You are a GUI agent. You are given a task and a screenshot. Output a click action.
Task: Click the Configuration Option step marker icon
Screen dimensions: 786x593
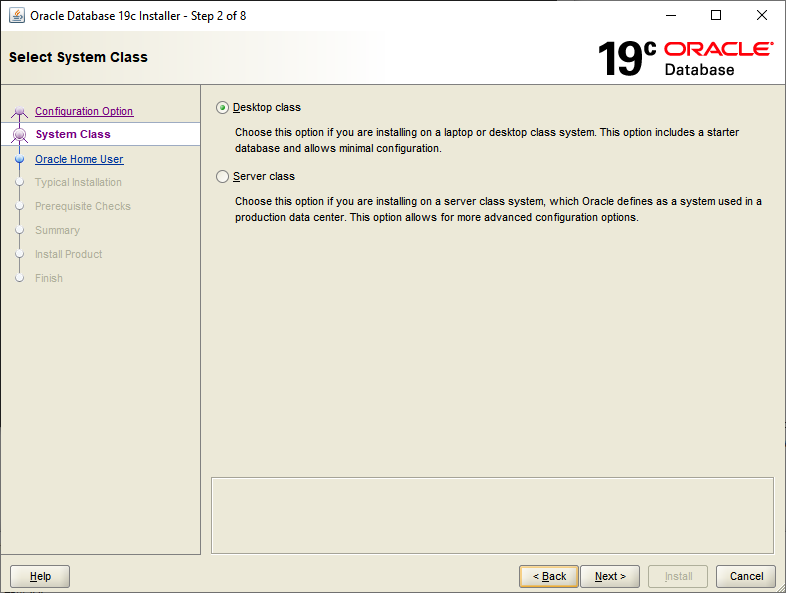click(20, 112)
